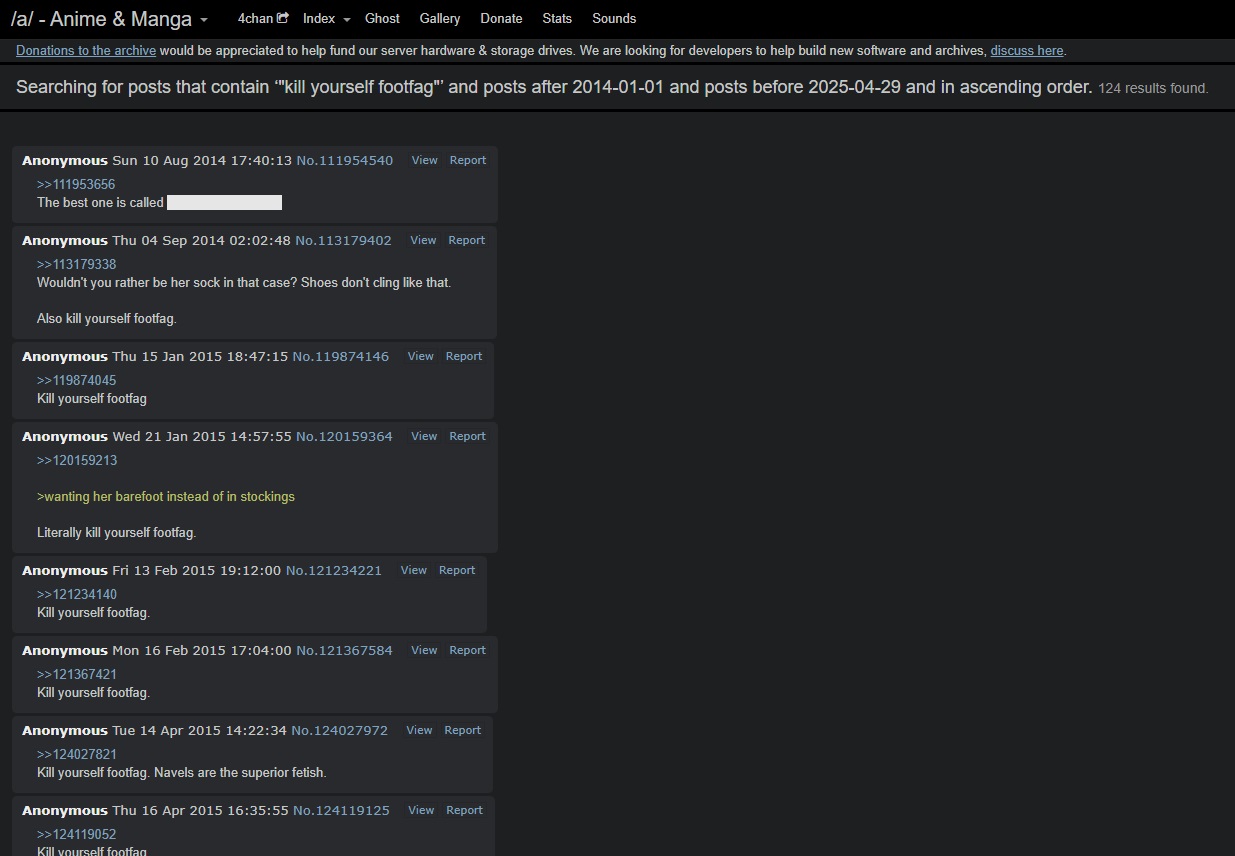
Task: Click the '124 results found.' text
Action: click(1153, 88)
